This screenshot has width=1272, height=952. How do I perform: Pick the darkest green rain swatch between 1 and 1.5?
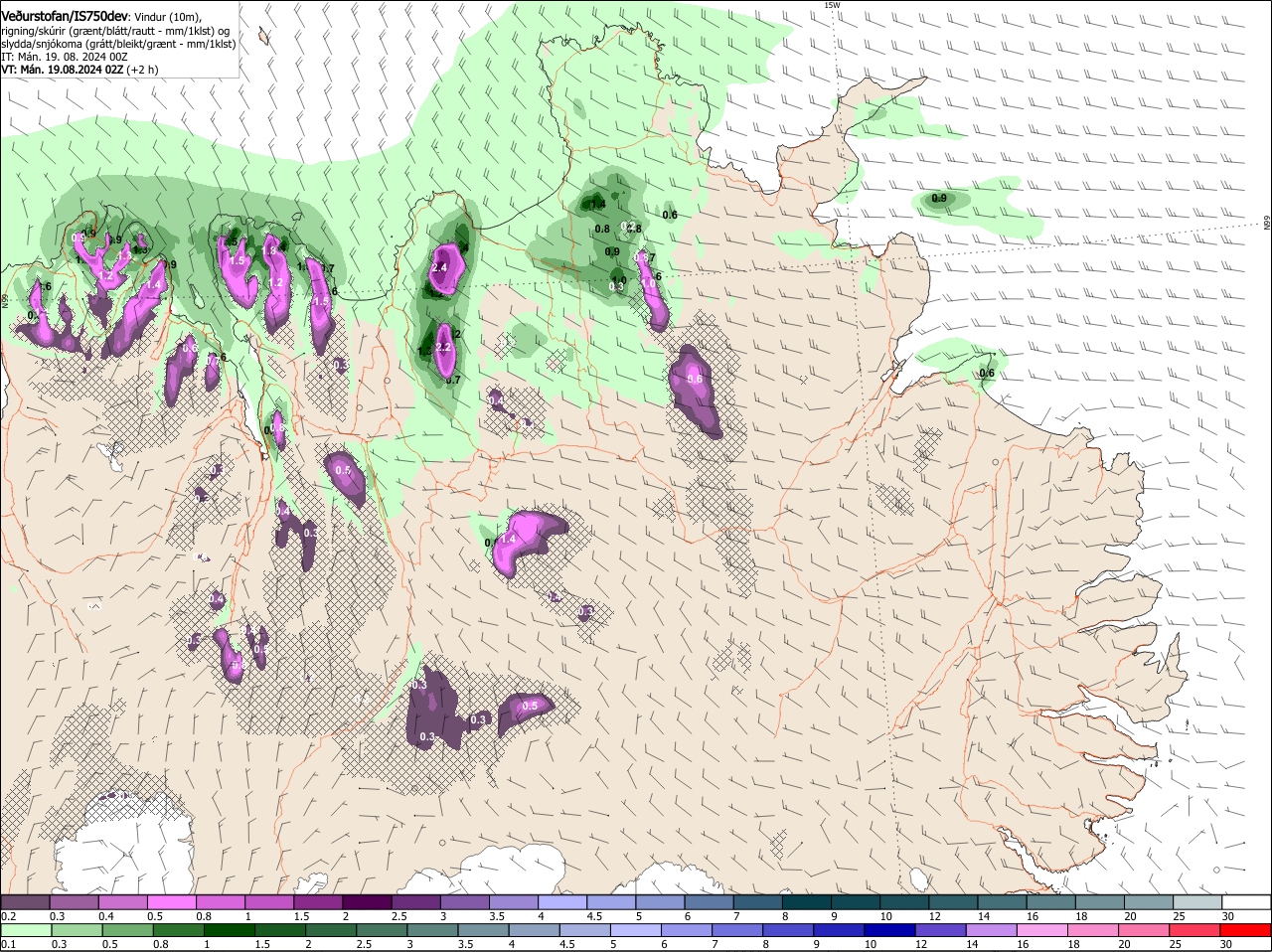(231, 929)
